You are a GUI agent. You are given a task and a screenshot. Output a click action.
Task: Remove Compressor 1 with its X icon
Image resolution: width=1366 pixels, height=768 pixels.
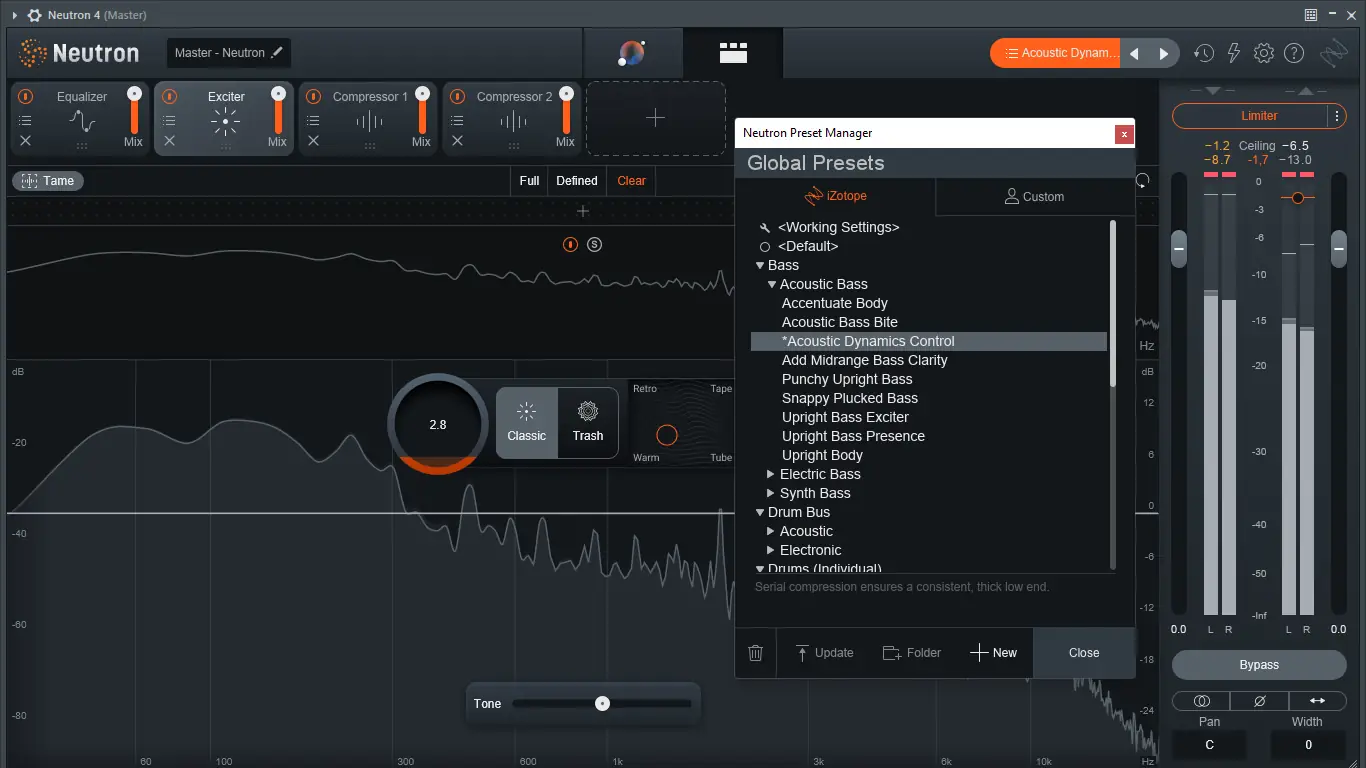(x=314, y=141)
